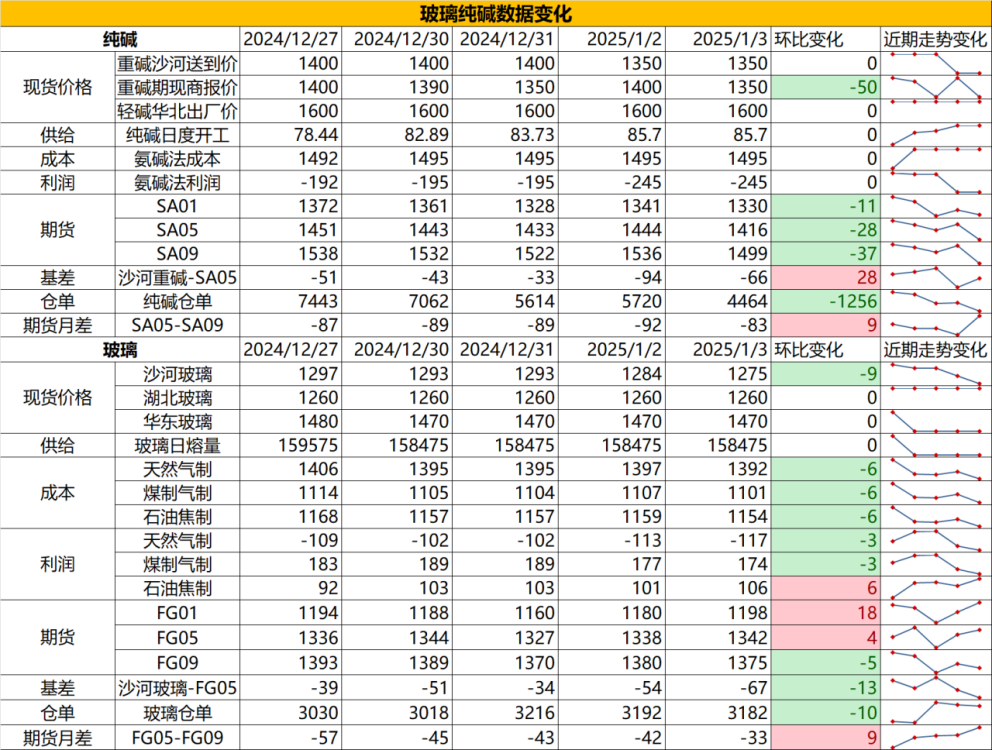Click the 重碱期现商报价 row label
The image size is (992, 750).
(x=177, y=87)
